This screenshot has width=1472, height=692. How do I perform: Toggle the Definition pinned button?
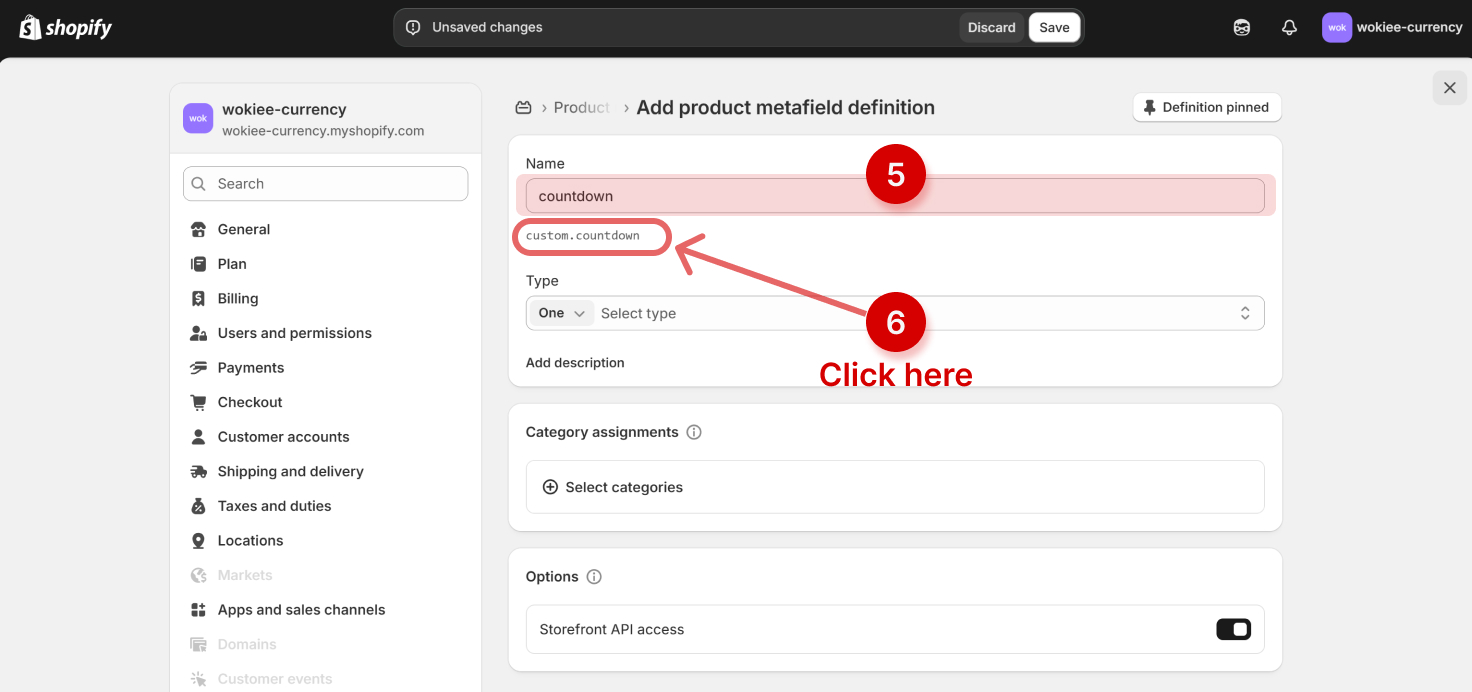coord(1206,107)
